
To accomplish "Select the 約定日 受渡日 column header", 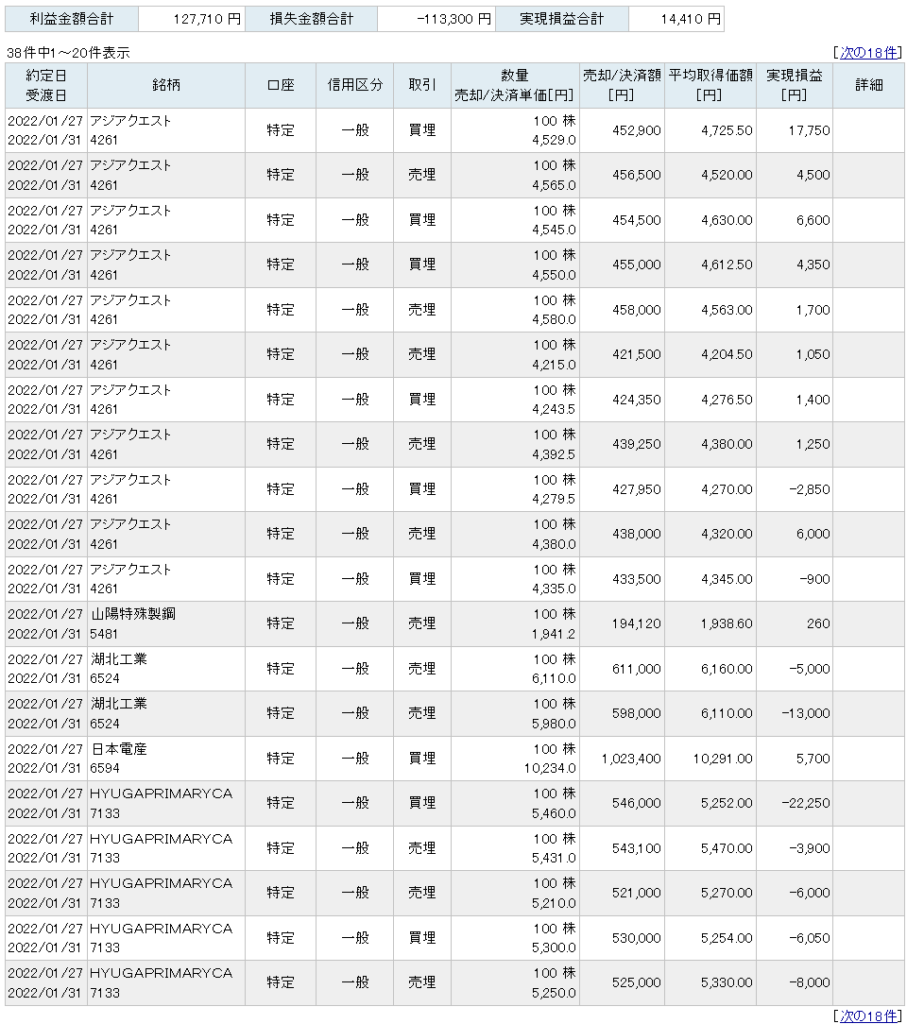I will coord(46,86).
